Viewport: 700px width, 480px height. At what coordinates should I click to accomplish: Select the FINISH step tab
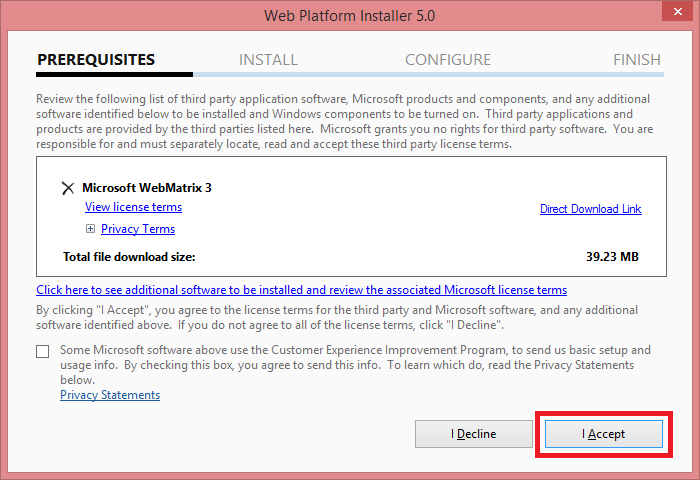point(637,59)
